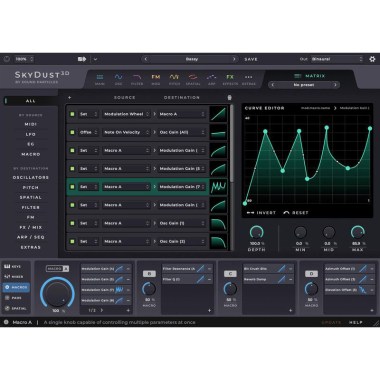This screenshot has height=380, width=380.
Task: Open the Macro A destination dropdown
Action: [x=182, y=114]
